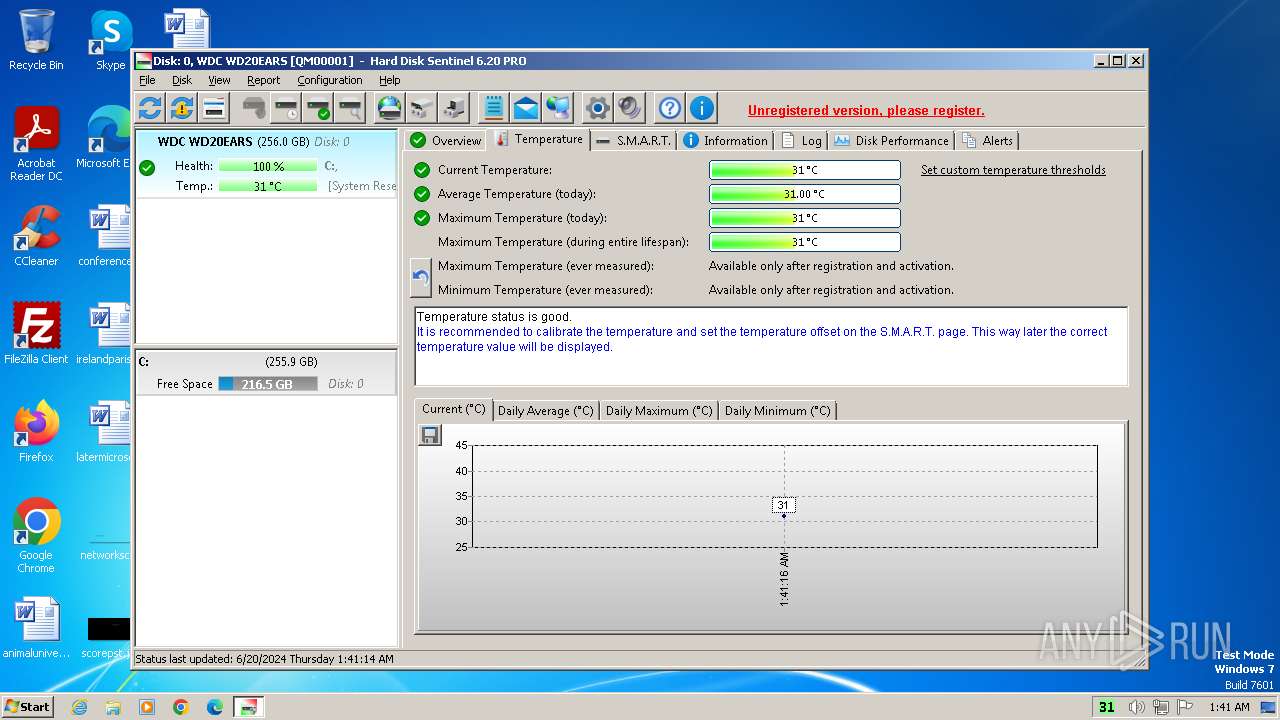Image resolution: width=1280 pixels, height=720 pixels.
Task: Open the Disk menu
Action: click(x=182, y=80)
